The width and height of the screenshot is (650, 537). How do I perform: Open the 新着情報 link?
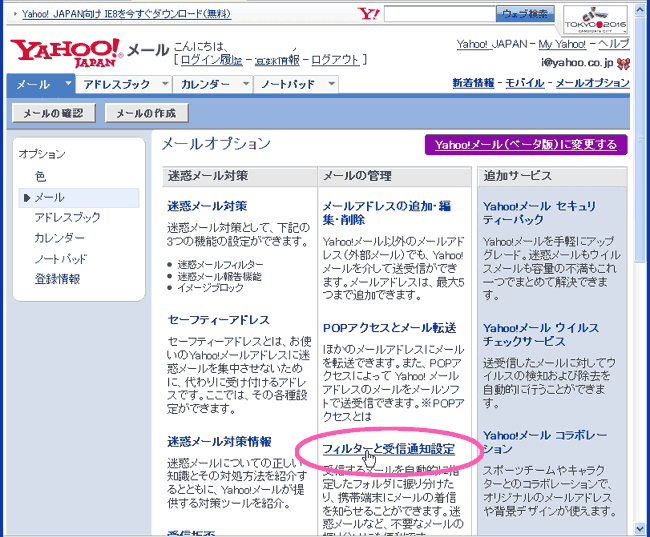coord(473,83)
